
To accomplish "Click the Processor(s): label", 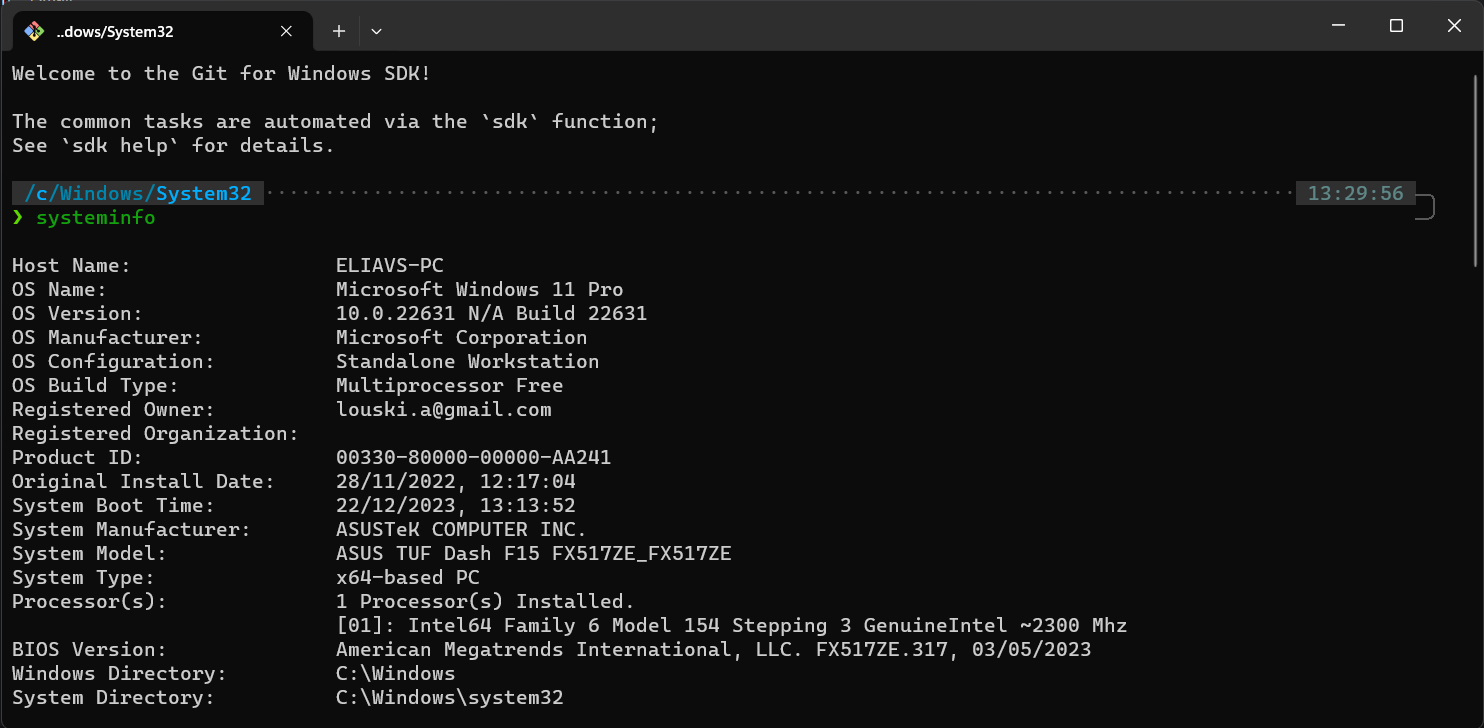I will tap(90, 601).
